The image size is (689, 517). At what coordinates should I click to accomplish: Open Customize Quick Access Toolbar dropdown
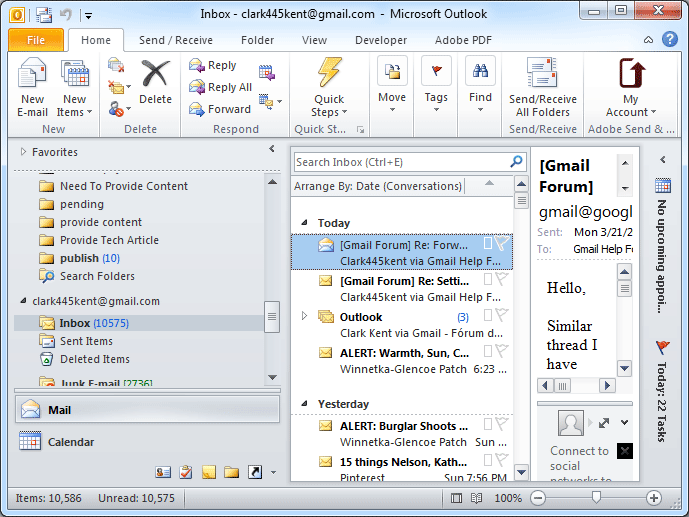pos(88,16)
